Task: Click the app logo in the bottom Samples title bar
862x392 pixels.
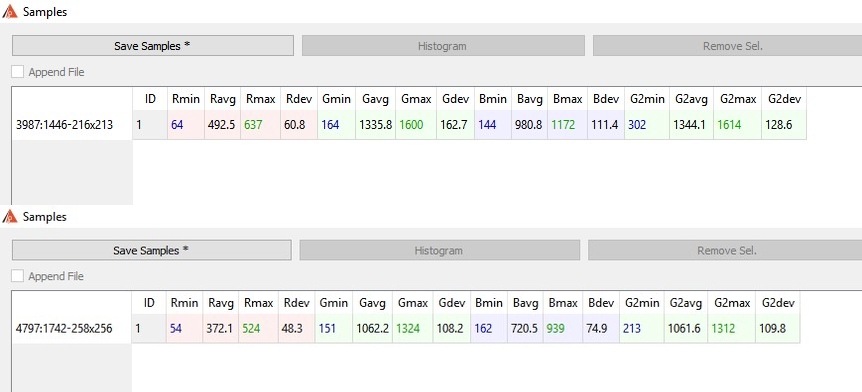Action: click(x=10, y=217)
